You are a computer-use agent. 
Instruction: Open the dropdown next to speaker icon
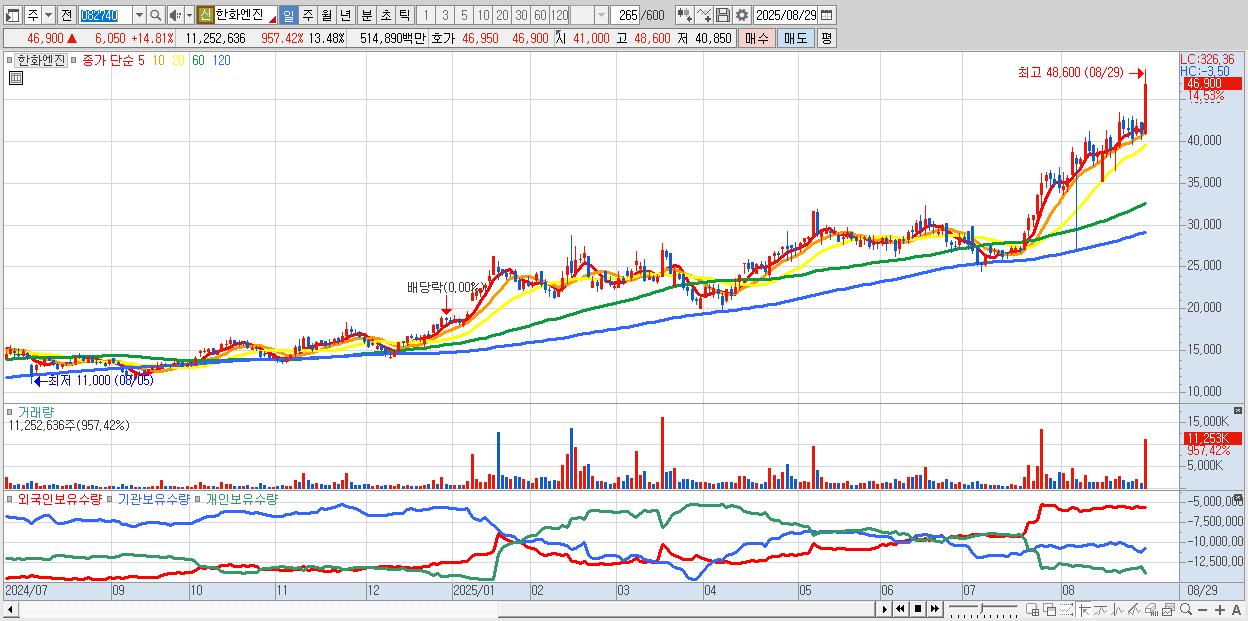pyautogui.click(x=189, y=15)
